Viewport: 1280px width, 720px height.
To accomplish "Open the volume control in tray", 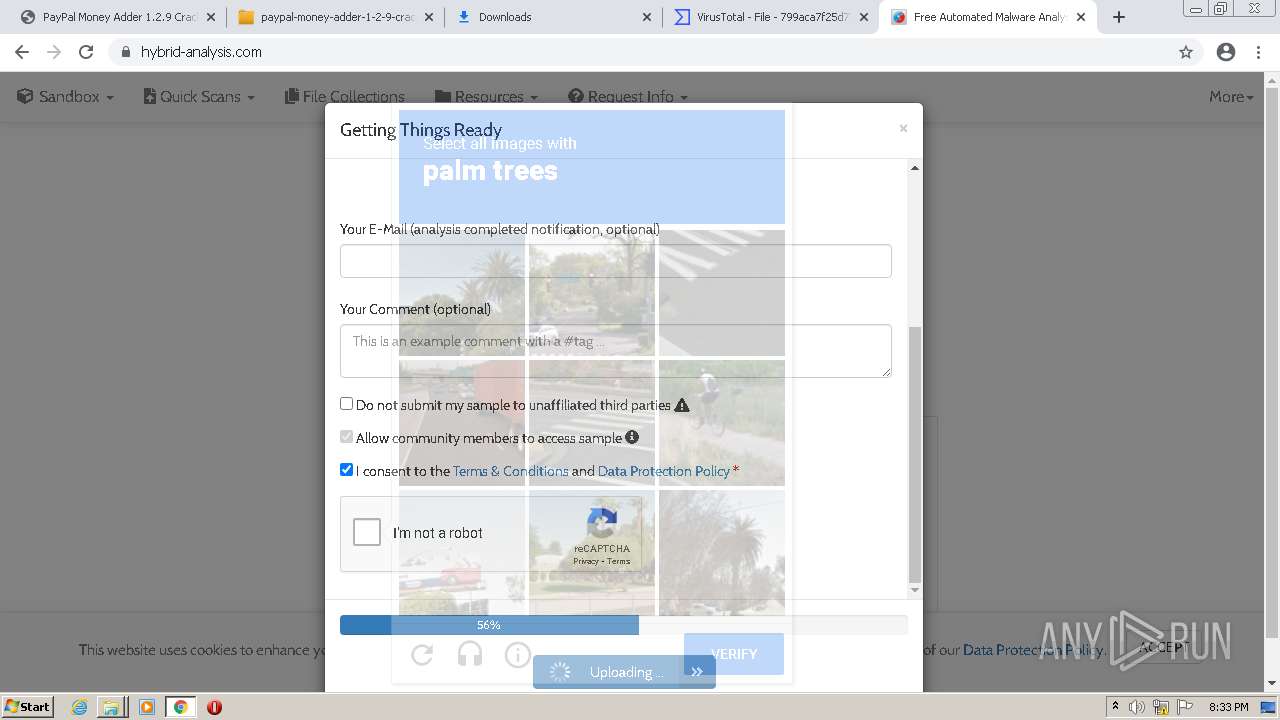I will (x=1137, y=707).
